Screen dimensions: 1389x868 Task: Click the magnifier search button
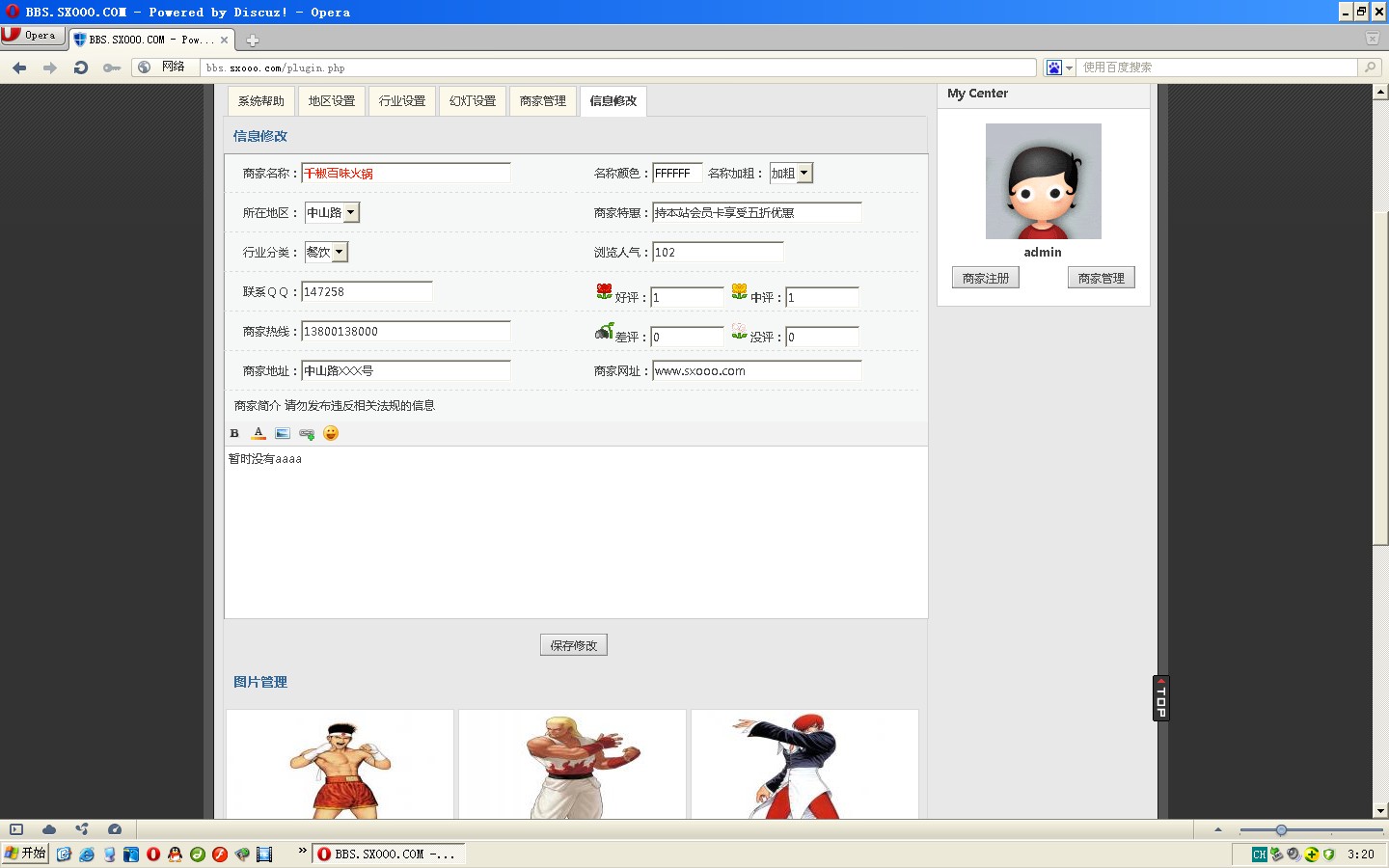(x=1370, y=68)
